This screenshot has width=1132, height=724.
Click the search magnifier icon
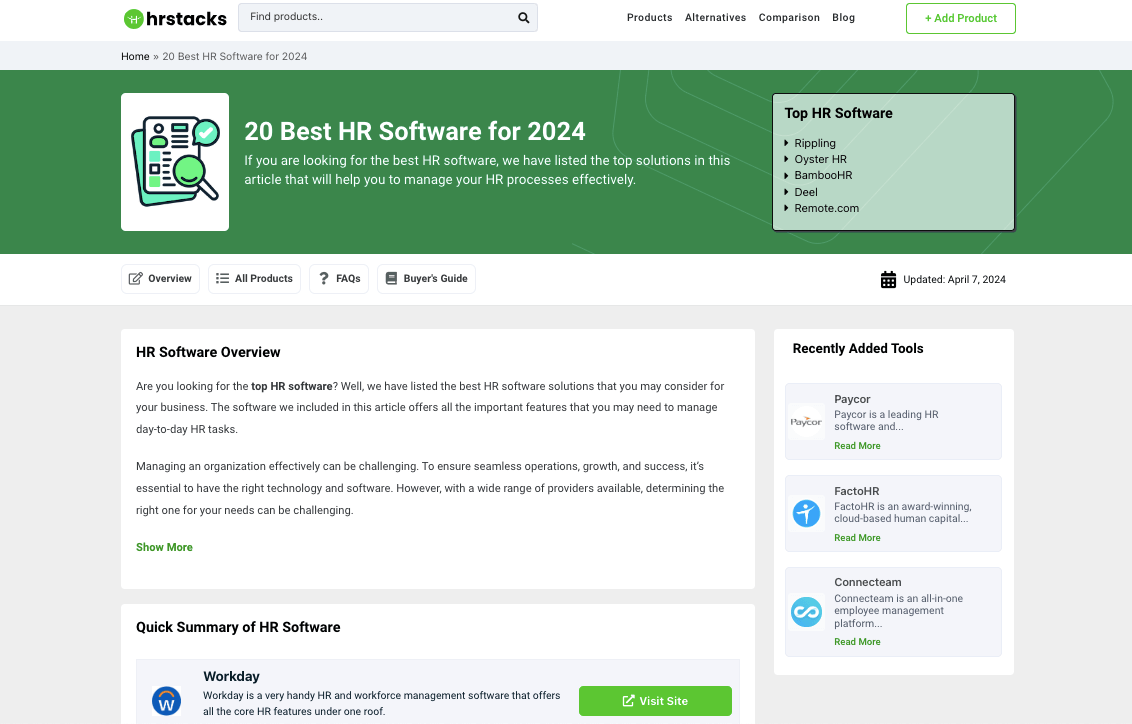click(523, 17)
